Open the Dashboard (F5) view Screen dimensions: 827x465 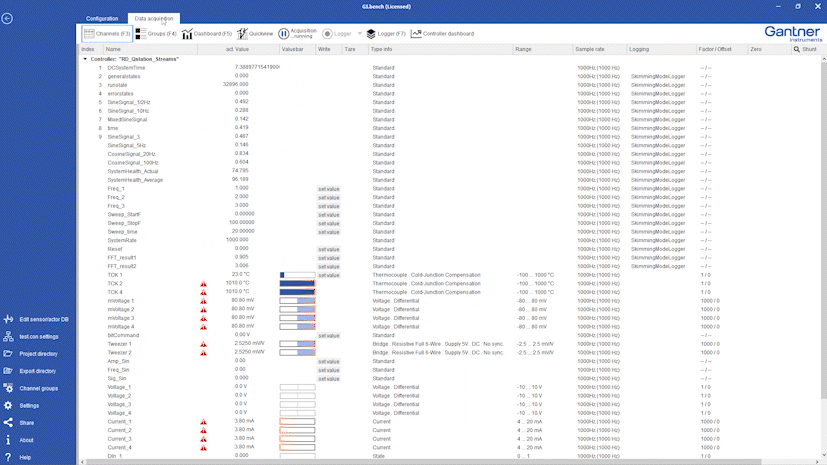207,34
